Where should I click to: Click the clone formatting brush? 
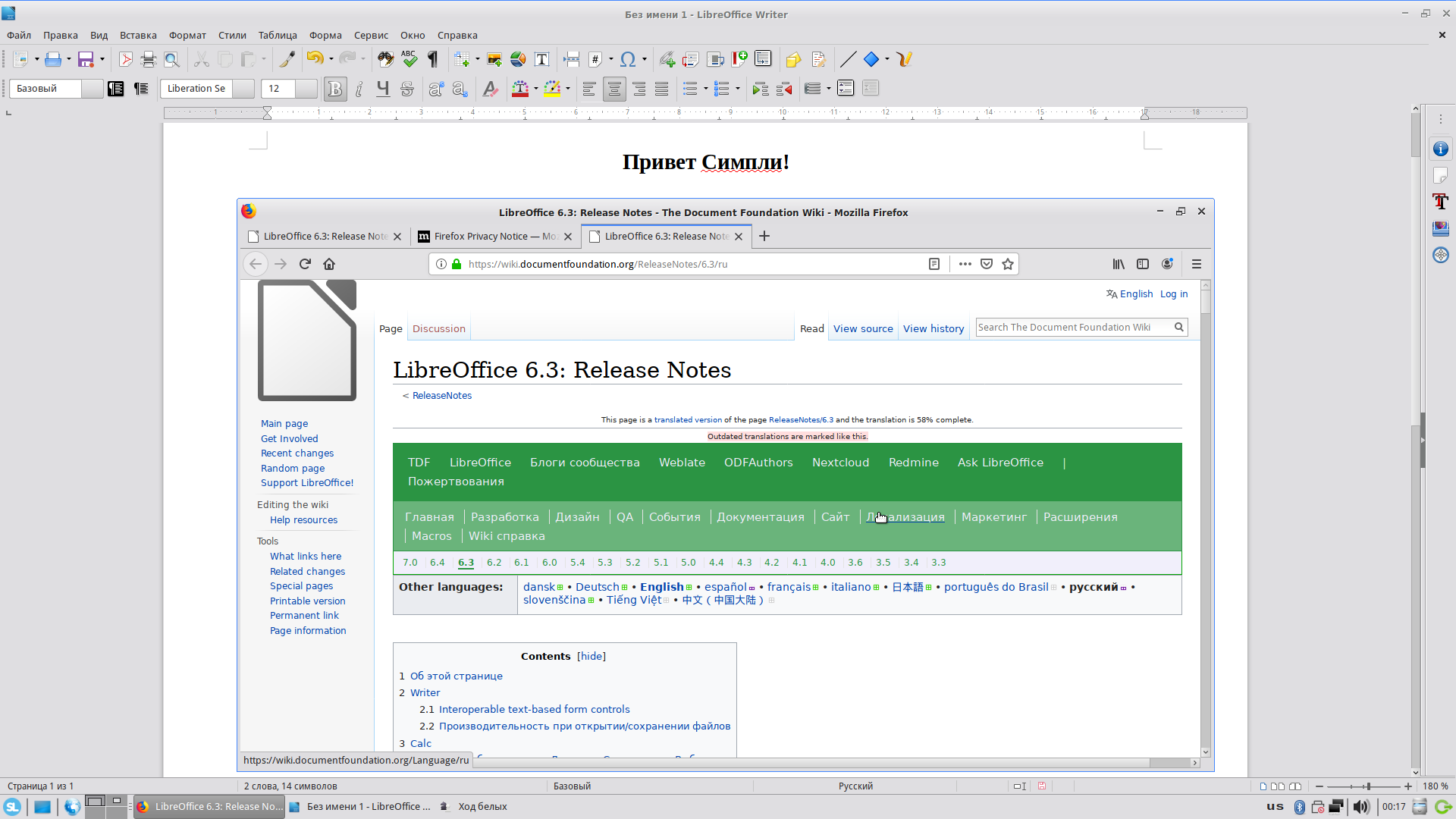(287, 59)
